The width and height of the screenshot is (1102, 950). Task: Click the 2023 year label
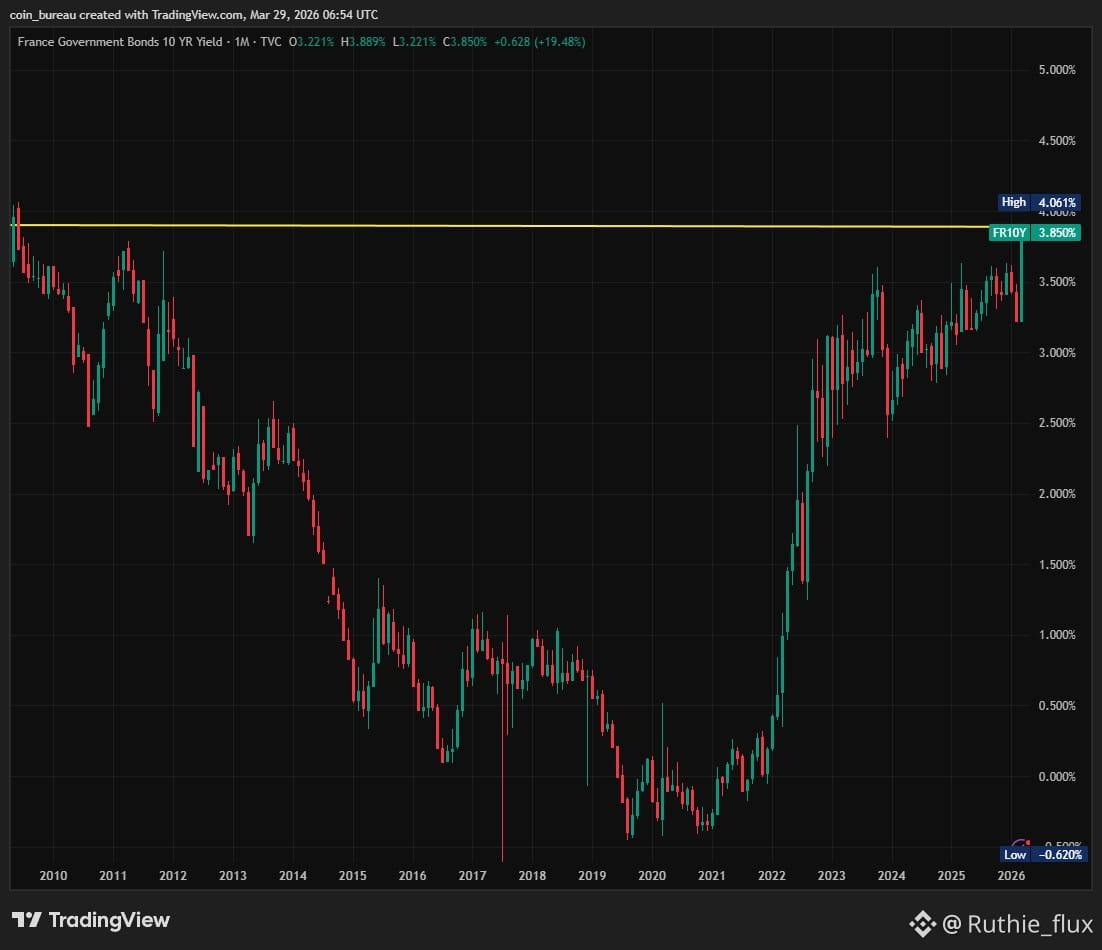coord(831,876)
